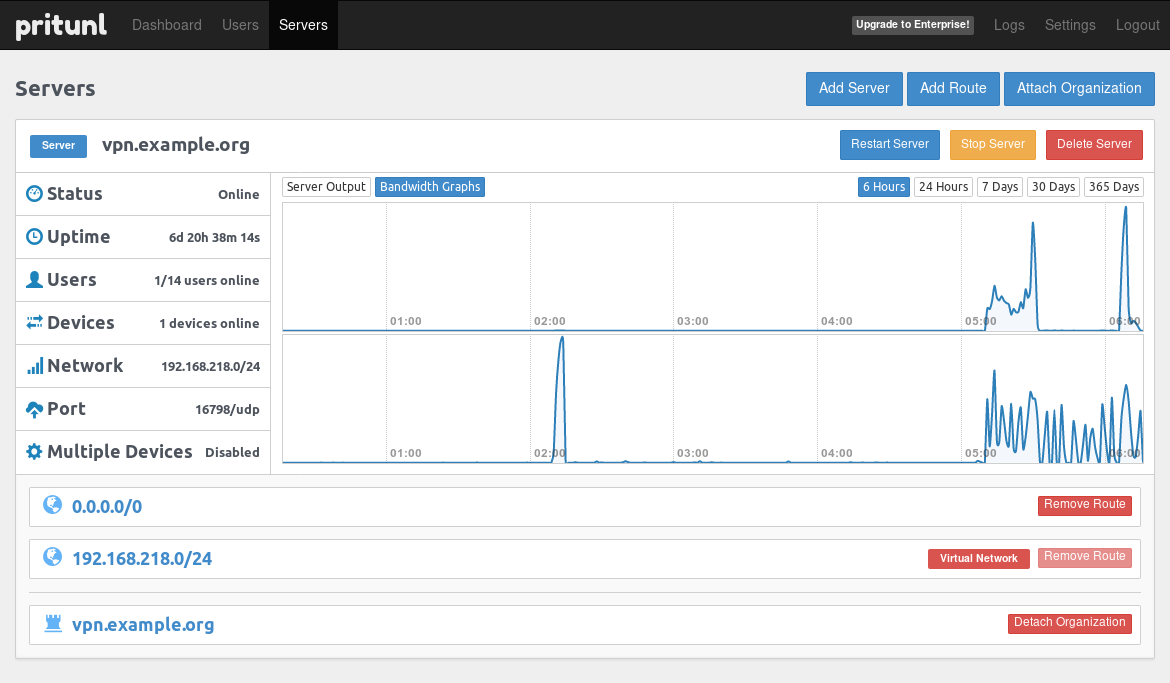Select the 365 Days graph range

(x=1113, y=187)
